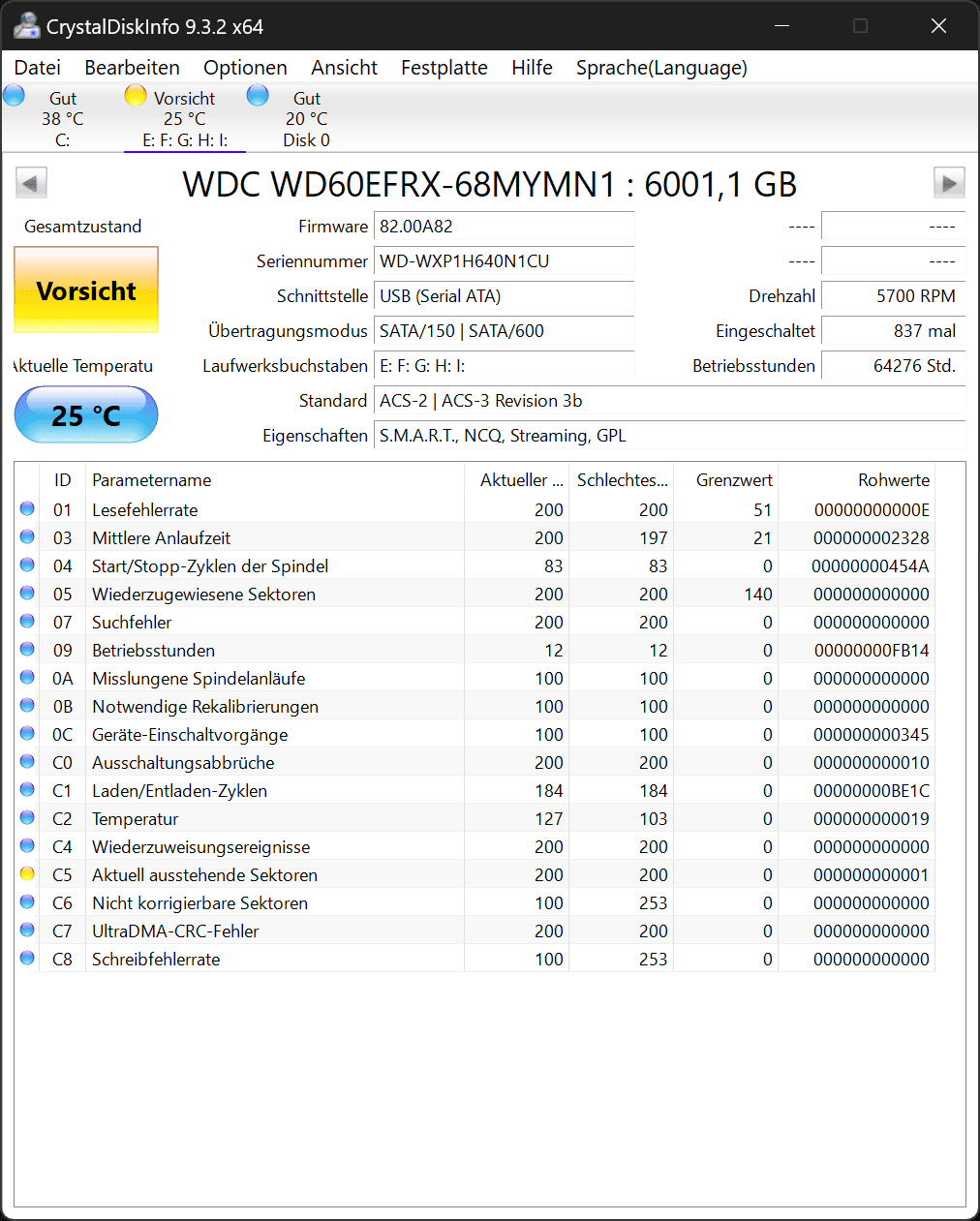Open the Bearbeiten menu
Image resolution: width=980 pixels, height=1221 pixels.
click(132, 68)
